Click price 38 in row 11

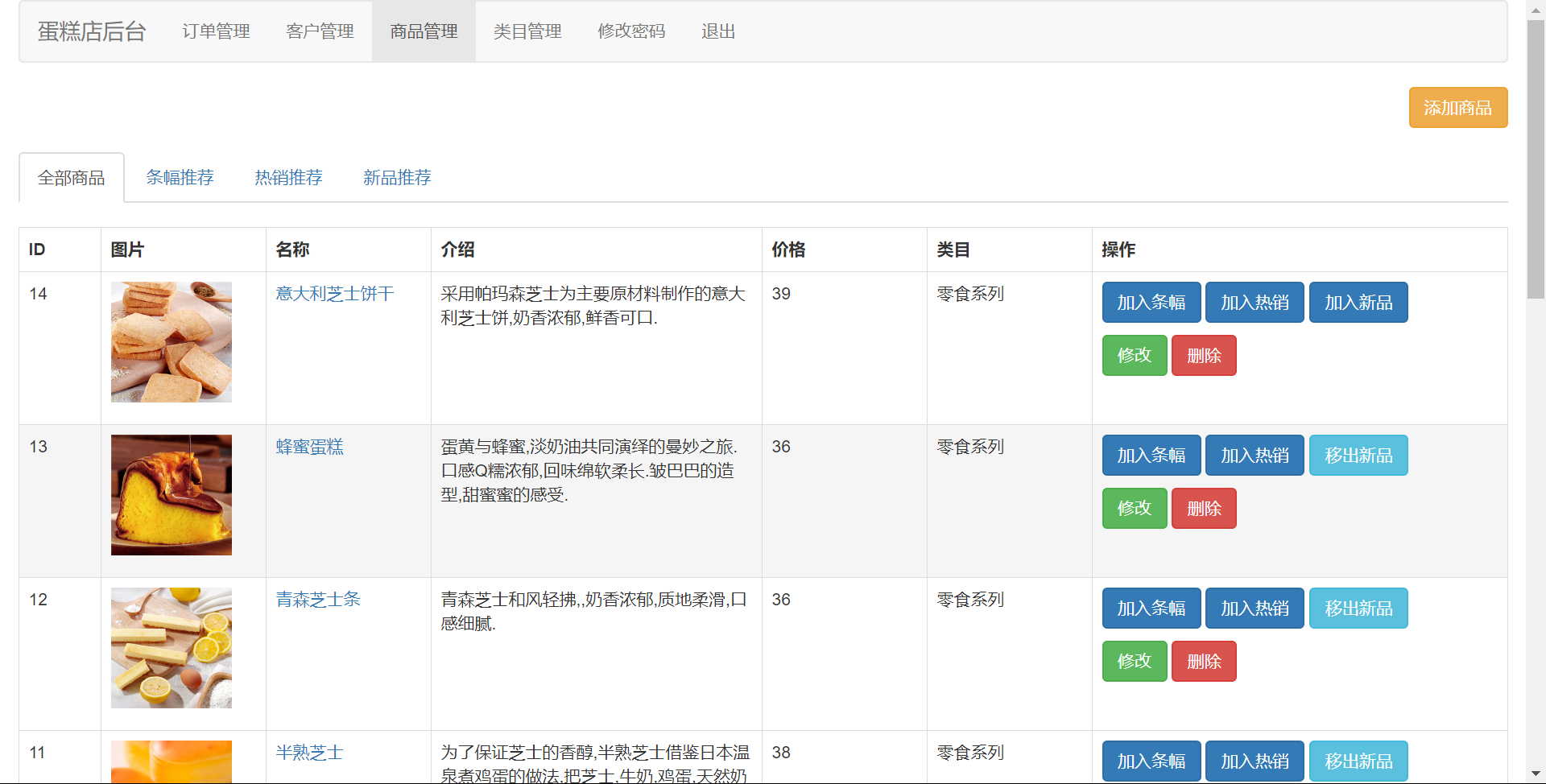(x=781, y=753)
